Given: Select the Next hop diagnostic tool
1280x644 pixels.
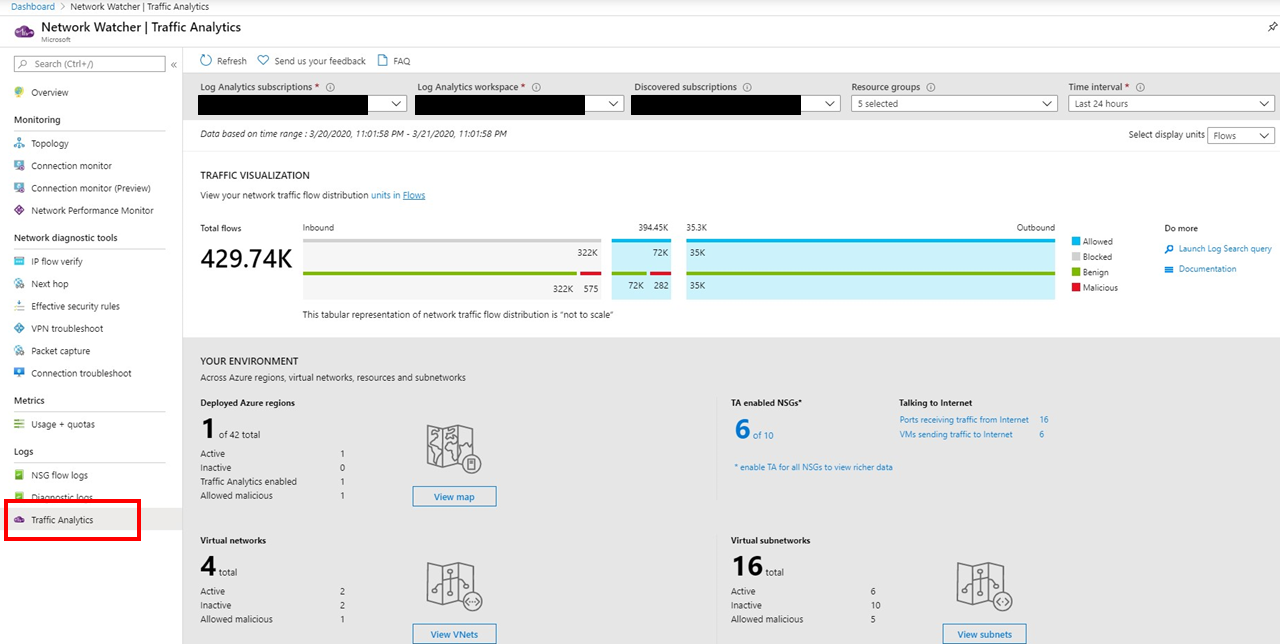Looking at the screenshot, I should [x=55, y=283].
